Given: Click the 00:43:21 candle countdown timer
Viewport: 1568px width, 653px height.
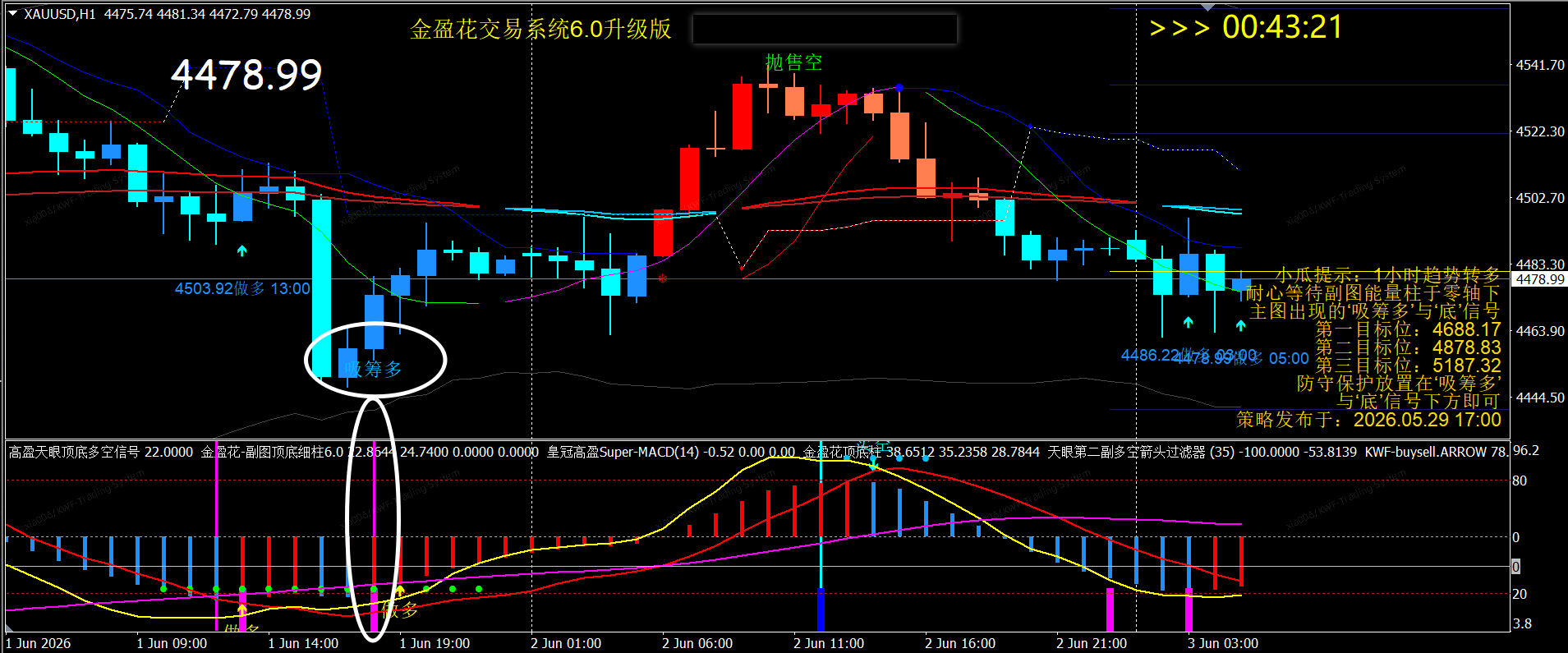Looking at the screenshot, I should 1282,27.
